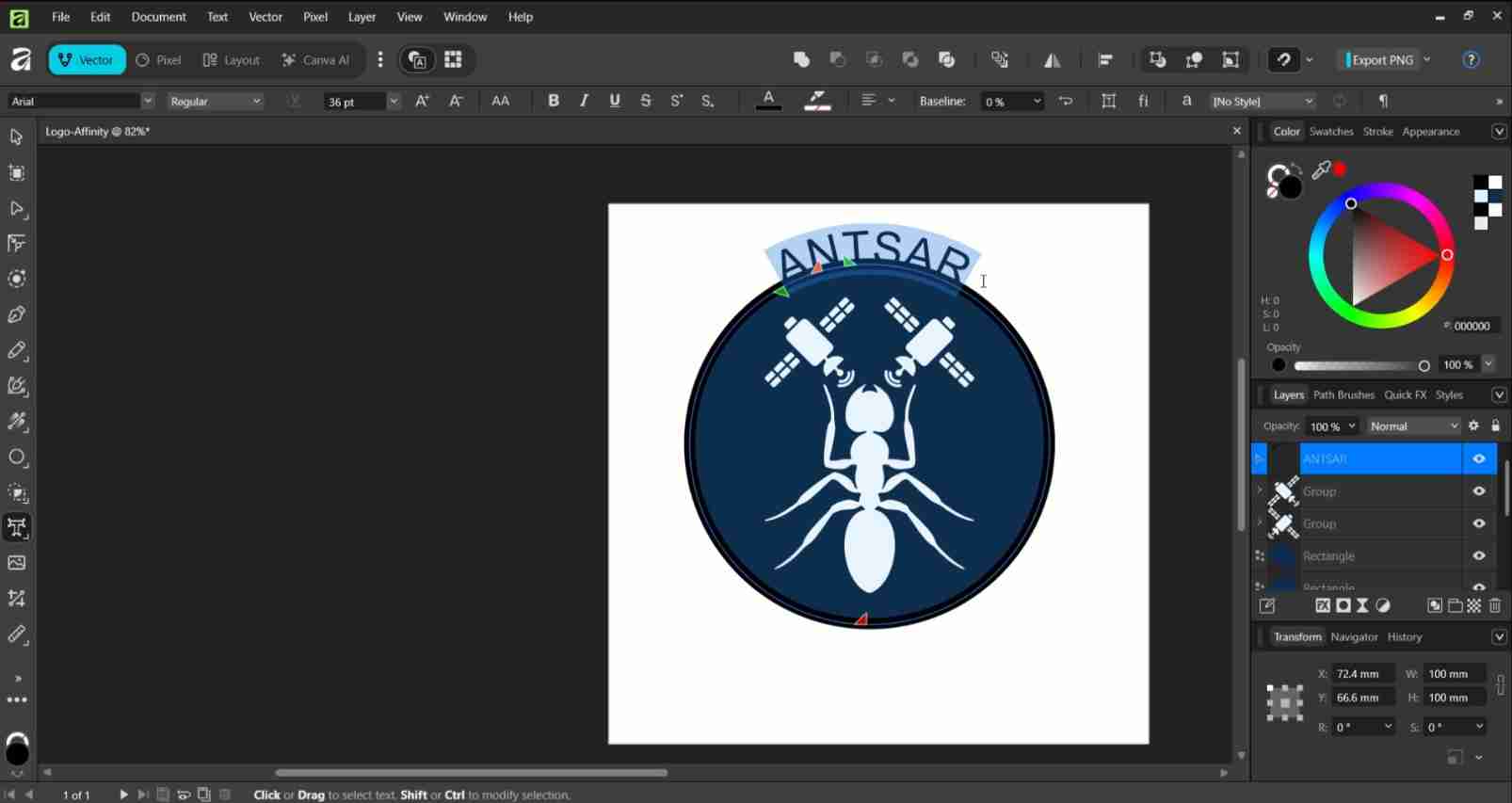This screenshot has width=1512, height=803.
Task: Toggle the layer lock icon
Action: (1496, 426)
